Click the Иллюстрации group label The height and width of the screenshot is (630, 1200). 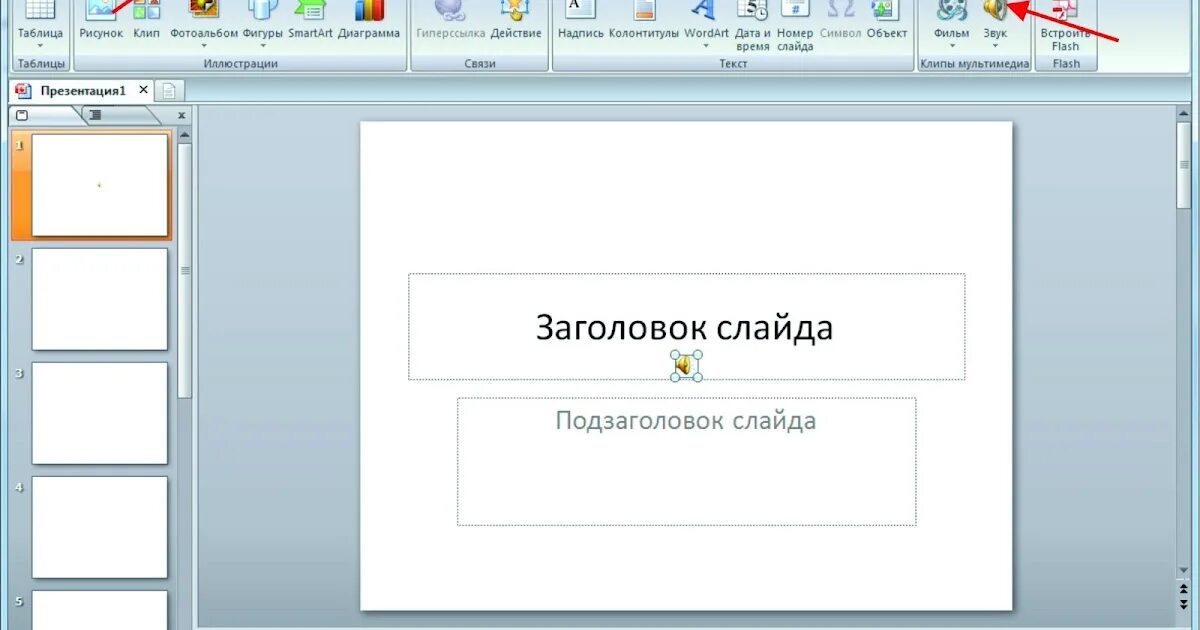click(x=240, y=64)
